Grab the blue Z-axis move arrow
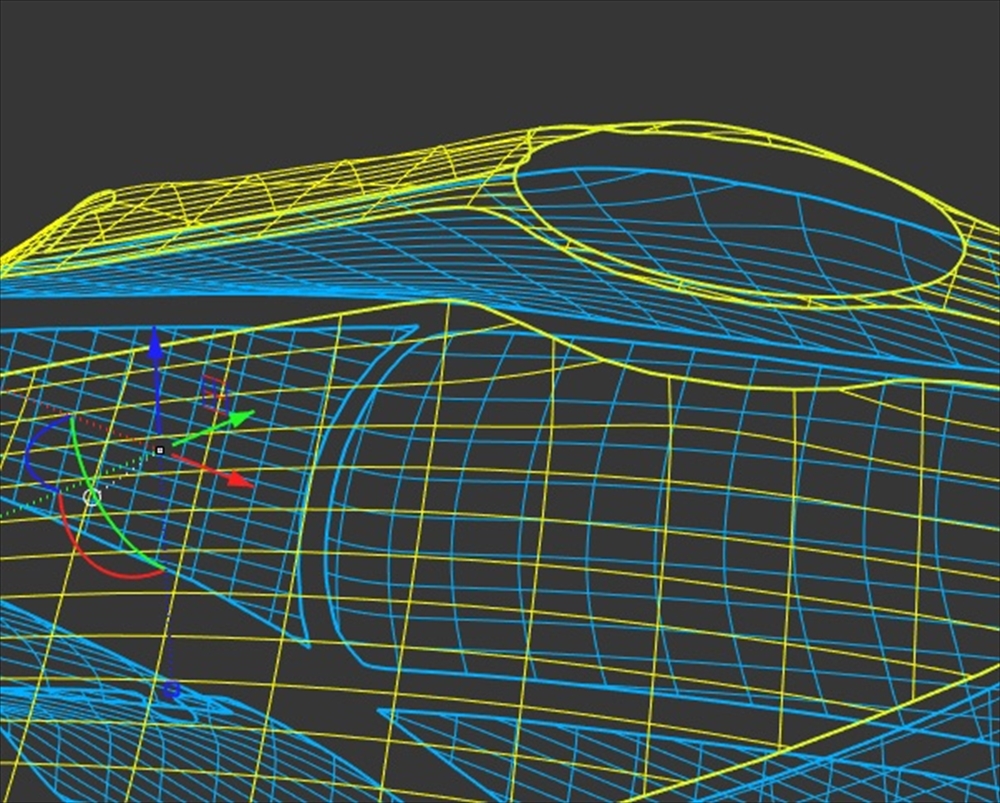1000x803 pixels. point(155,348)
